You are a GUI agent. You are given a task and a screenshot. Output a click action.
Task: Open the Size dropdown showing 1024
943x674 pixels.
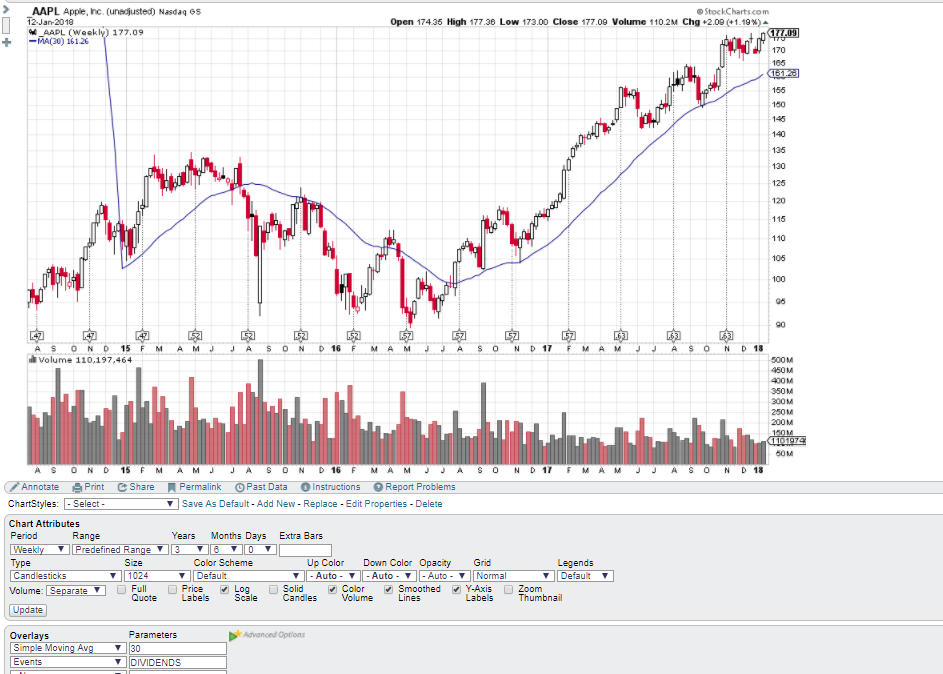(157, 576)
